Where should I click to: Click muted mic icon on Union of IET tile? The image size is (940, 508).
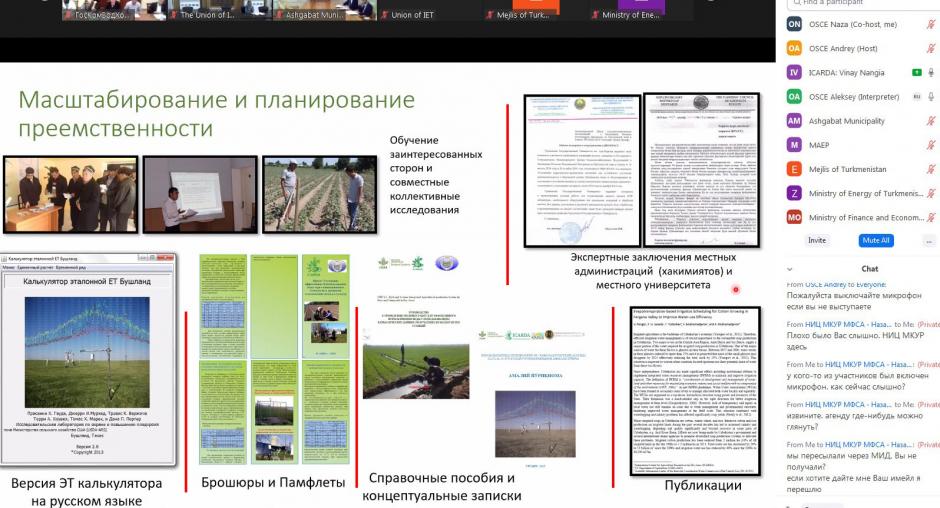pos(385,15)
